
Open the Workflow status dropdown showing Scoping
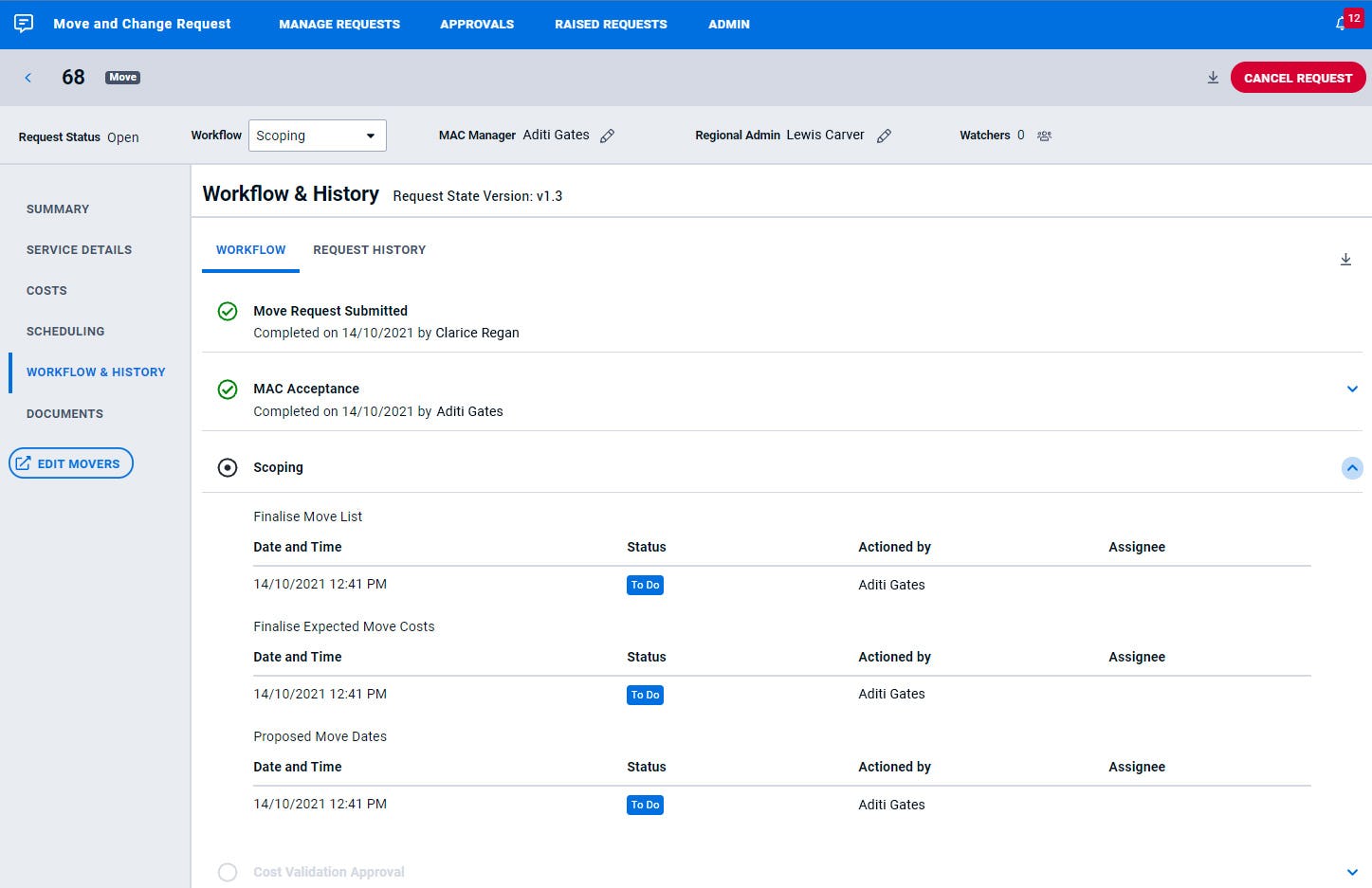click(x=317, y=136)
